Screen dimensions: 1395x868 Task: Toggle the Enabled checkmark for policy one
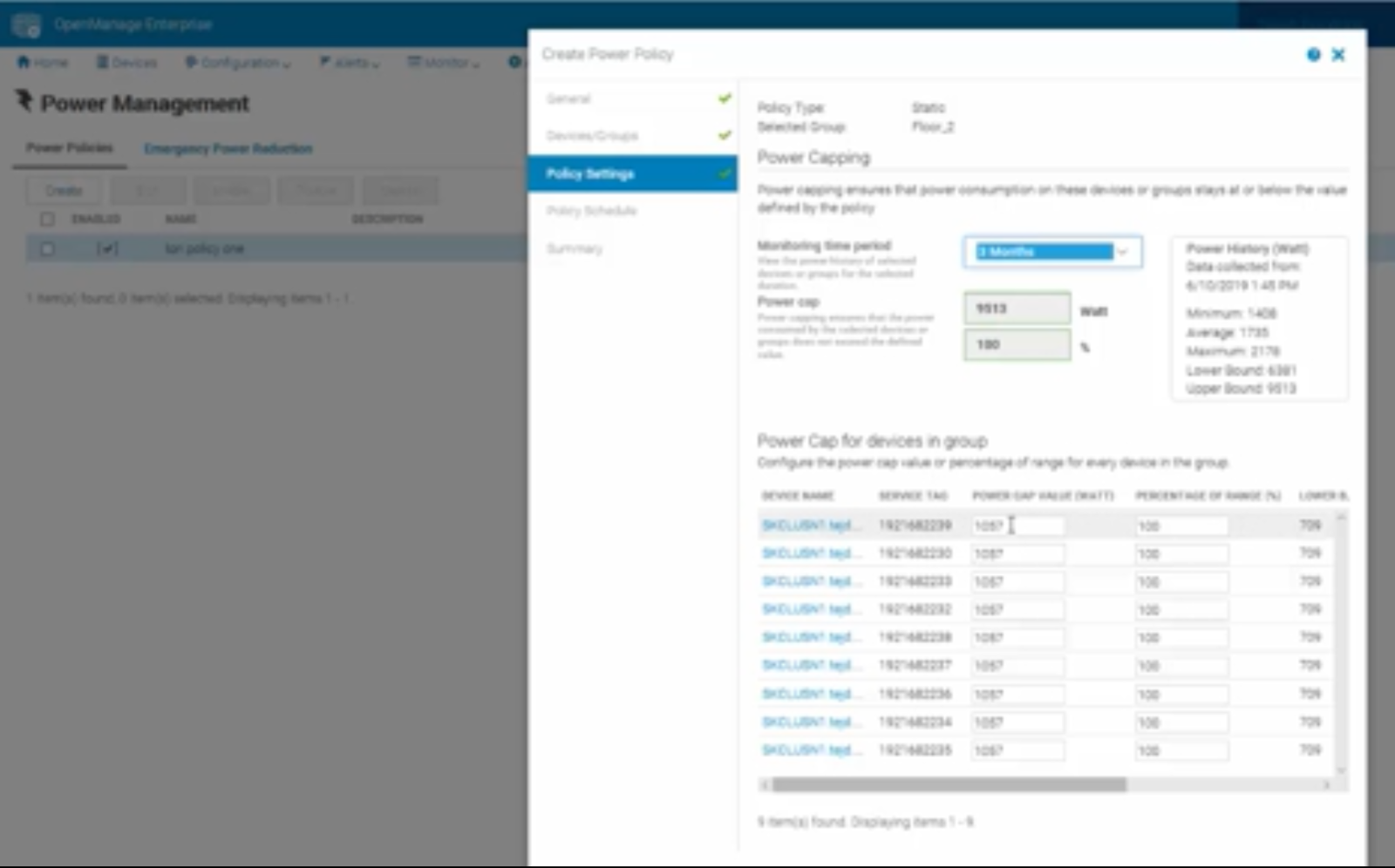pyautogui.click(x=108, y=248)
